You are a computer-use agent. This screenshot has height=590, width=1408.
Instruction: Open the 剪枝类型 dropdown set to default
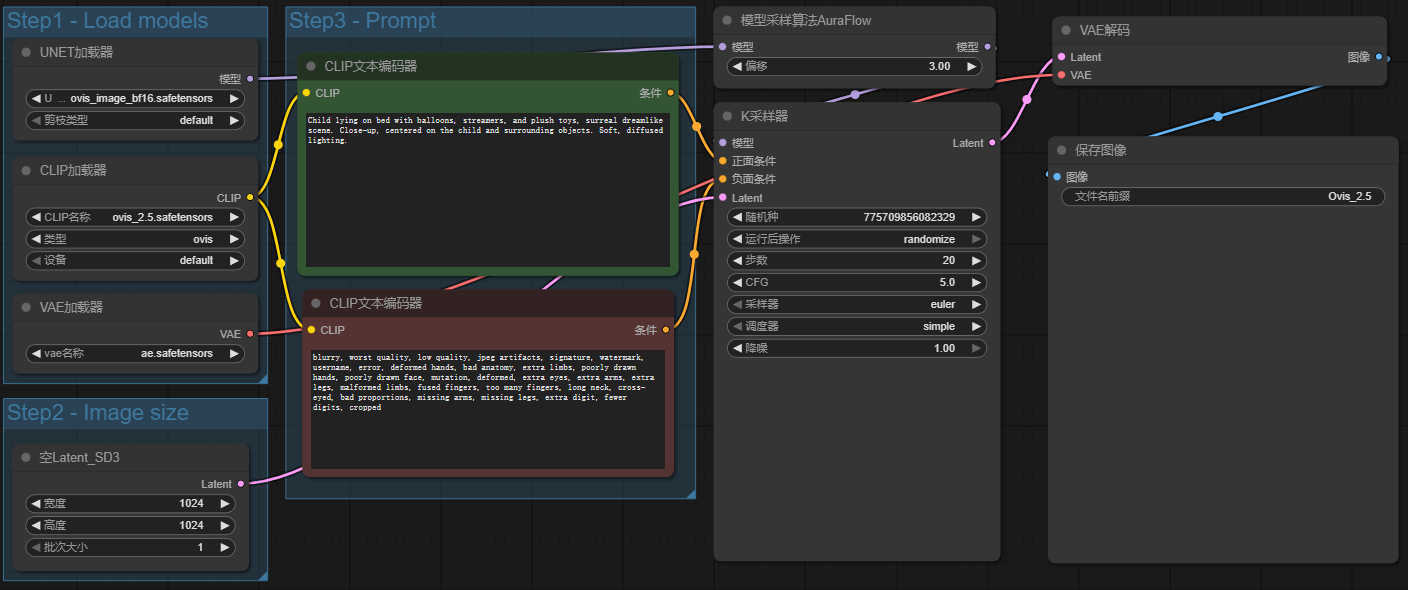[x=135, y=120]
